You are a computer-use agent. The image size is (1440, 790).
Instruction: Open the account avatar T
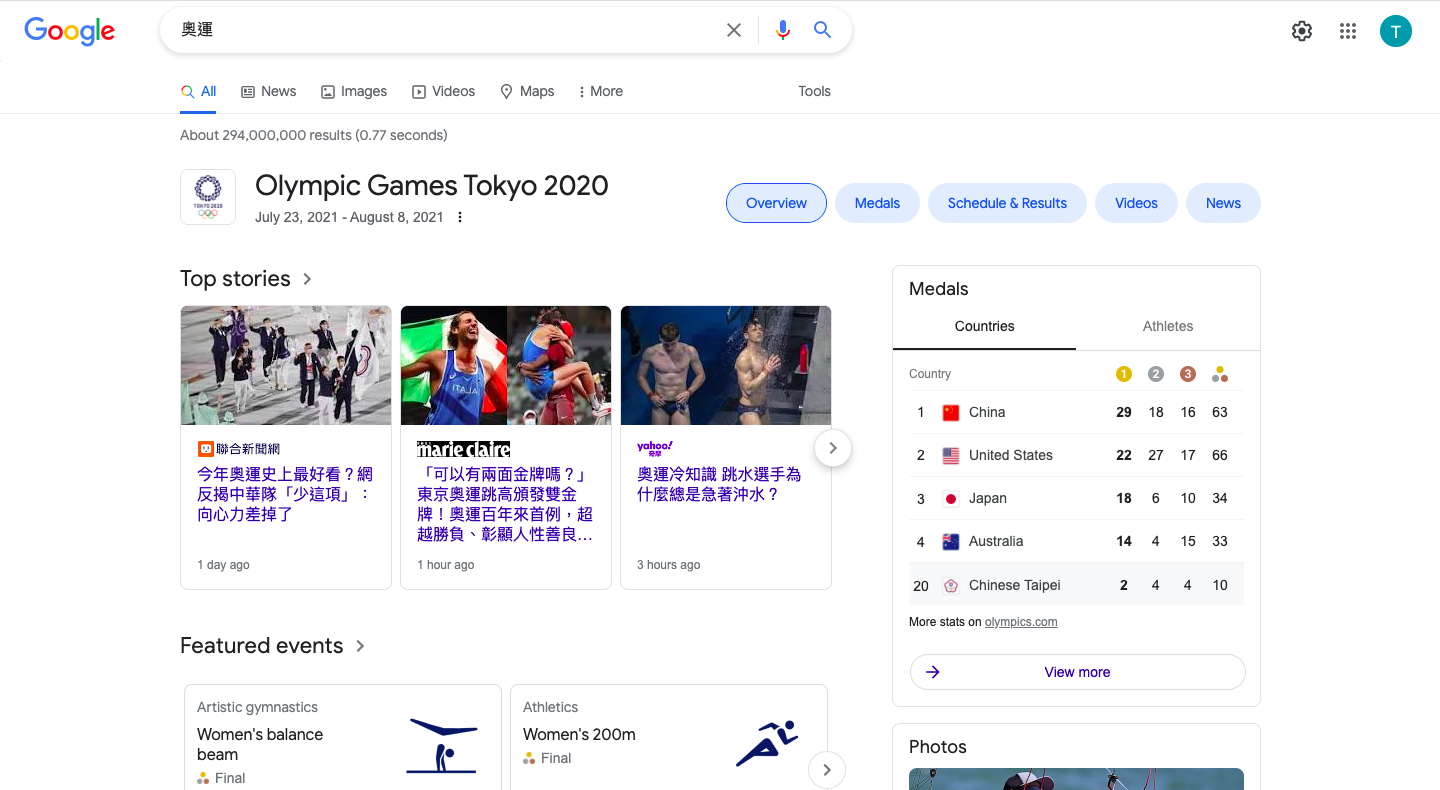click(1396, 31)
